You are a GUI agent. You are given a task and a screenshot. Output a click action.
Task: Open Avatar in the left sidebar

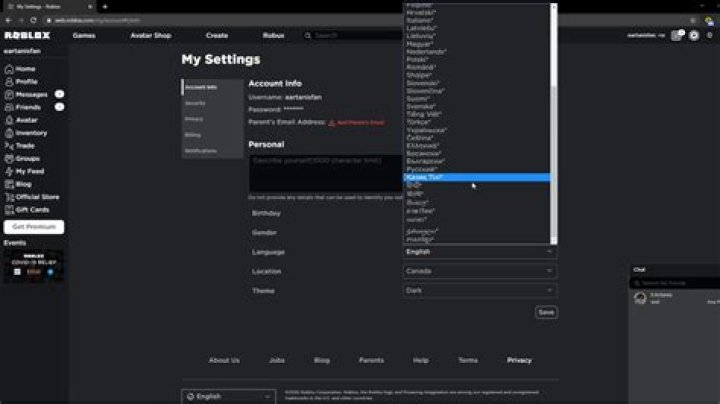coord(21,120)
